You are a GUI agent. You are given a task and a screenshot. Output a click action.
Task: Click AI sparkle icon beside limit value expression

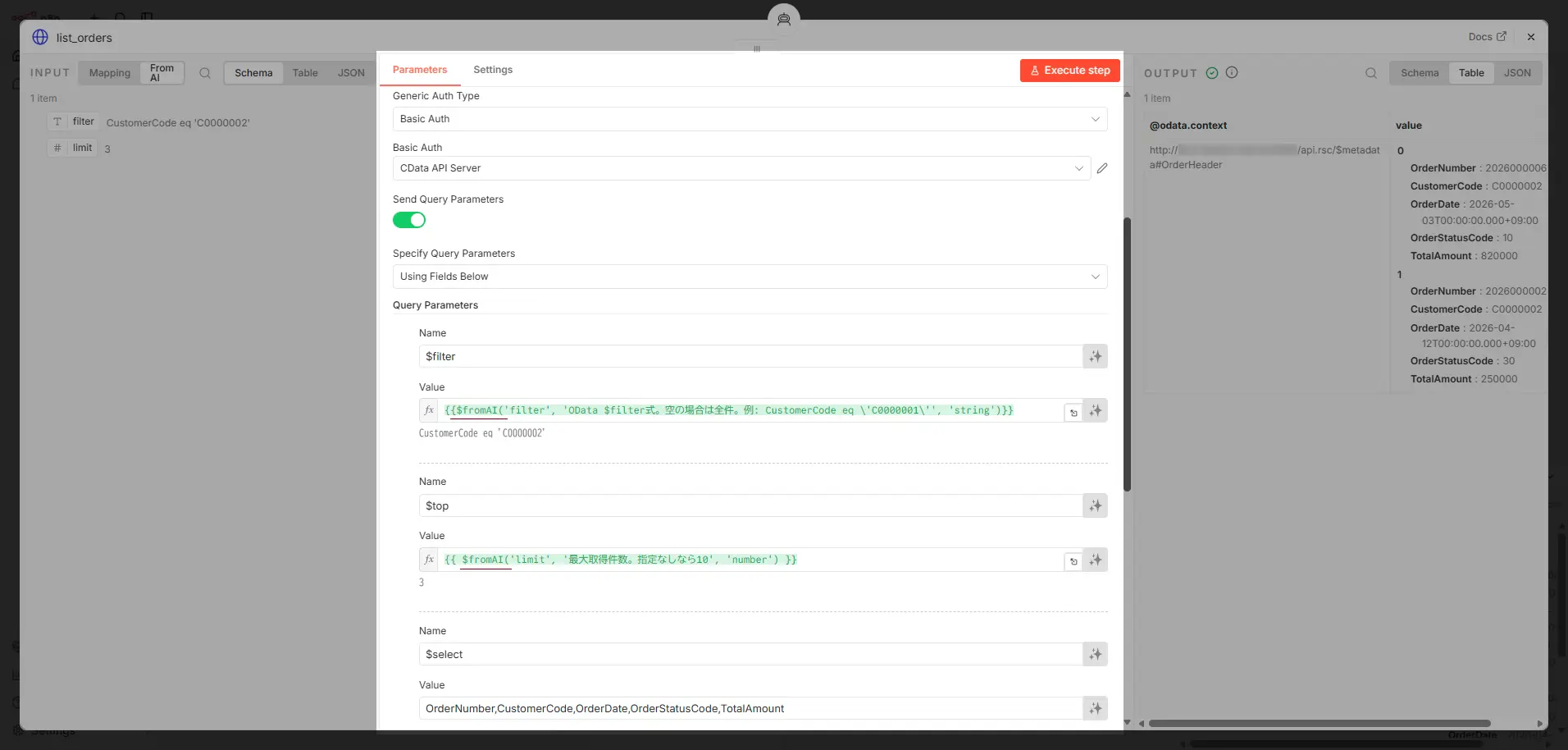1095,560
